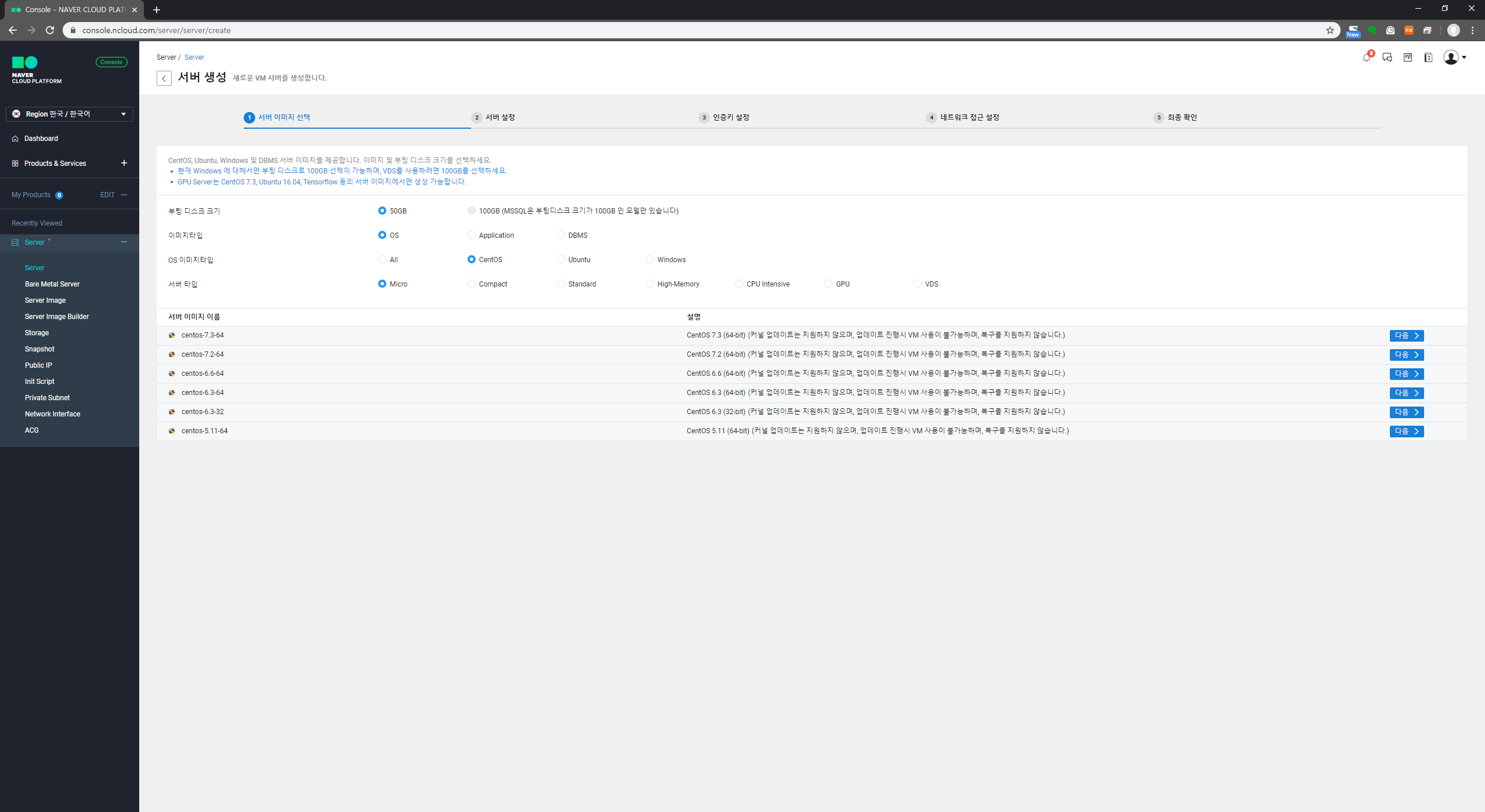Screen dimensions: 1485x812
Task: Open Server Image Builder in sidebar
Action: [57, 317]
